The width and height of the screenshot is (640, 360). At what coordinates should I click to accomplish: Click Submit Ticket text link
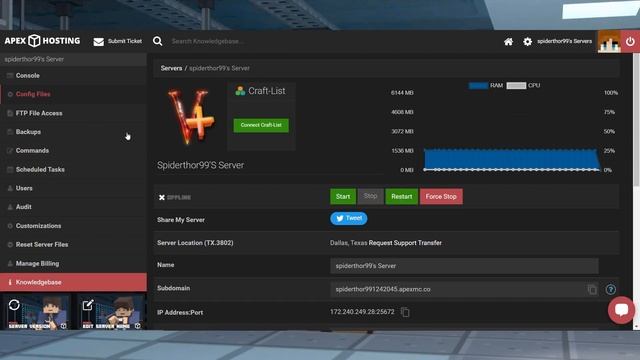[125, 41]
